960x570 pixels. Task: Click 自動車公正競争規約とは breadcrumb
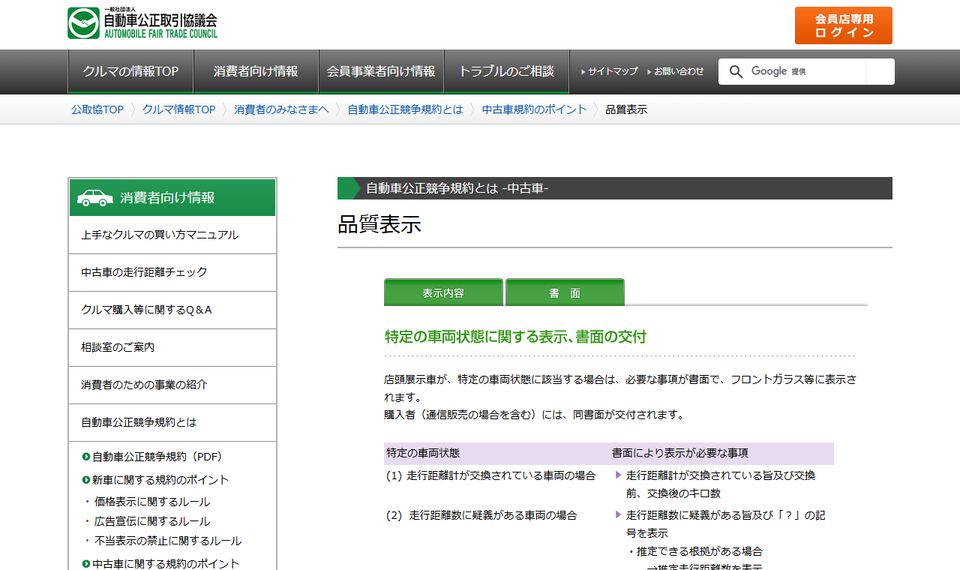405,110
